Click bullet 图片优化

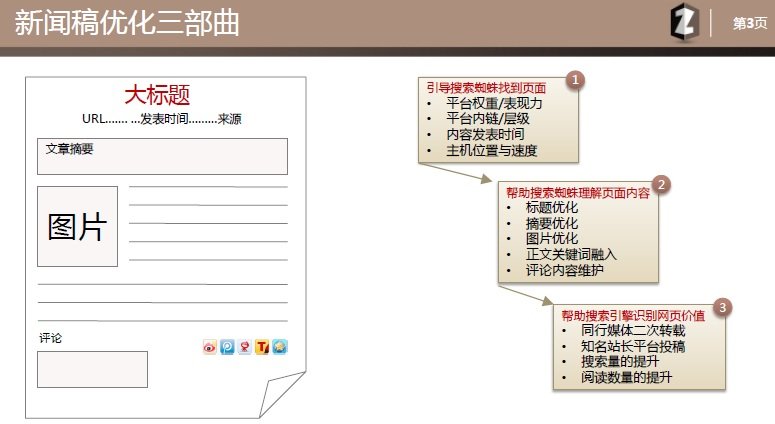pyautogui.click(x=552, y=239)
